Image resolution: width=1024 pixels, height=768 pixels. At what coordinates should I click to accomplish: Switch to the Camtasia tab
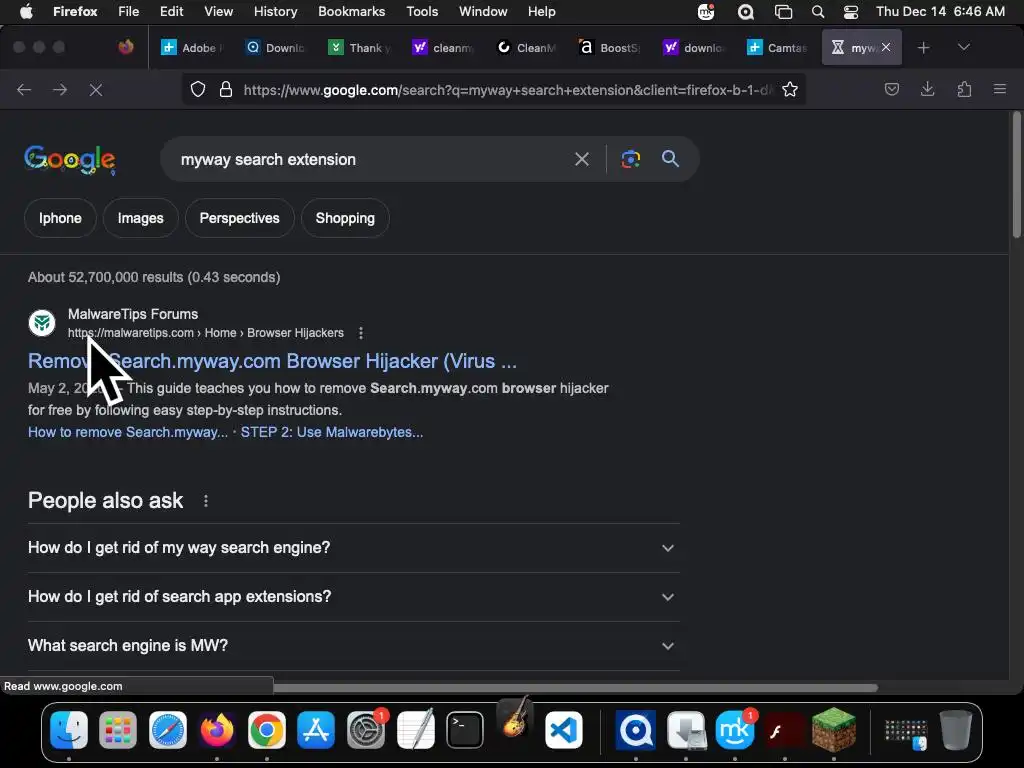click(x=777, y=48)
